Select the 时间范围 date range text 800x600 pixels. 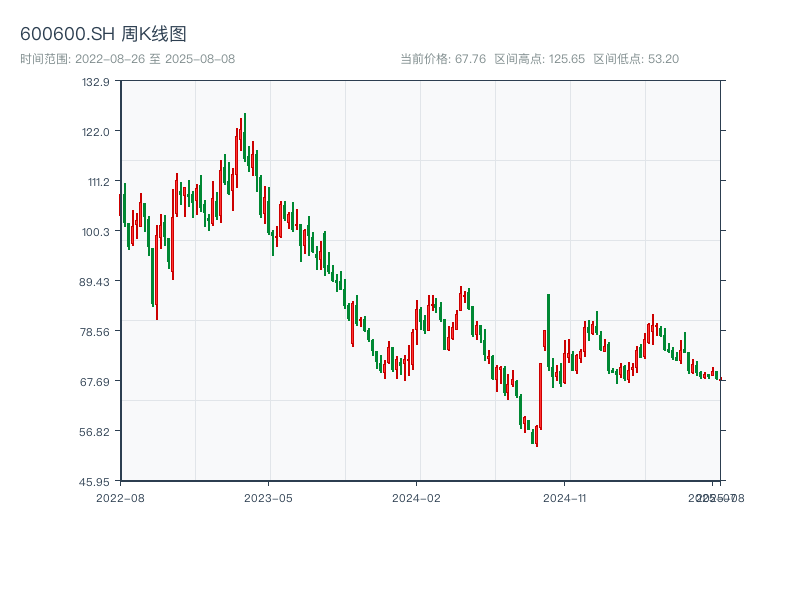click(x=127, y=59)
